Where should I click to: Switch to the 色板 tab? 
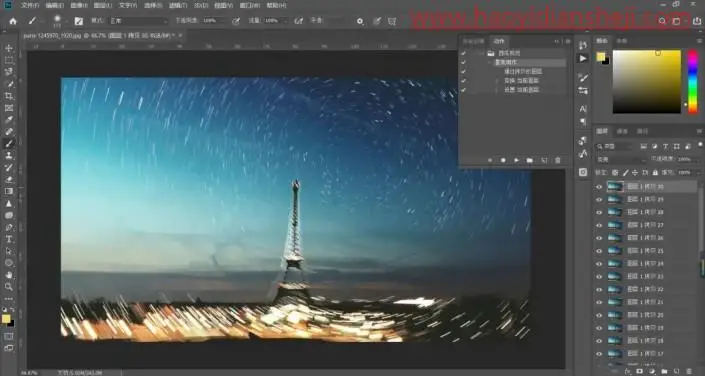pyautogui.click(x=622, y=41)
